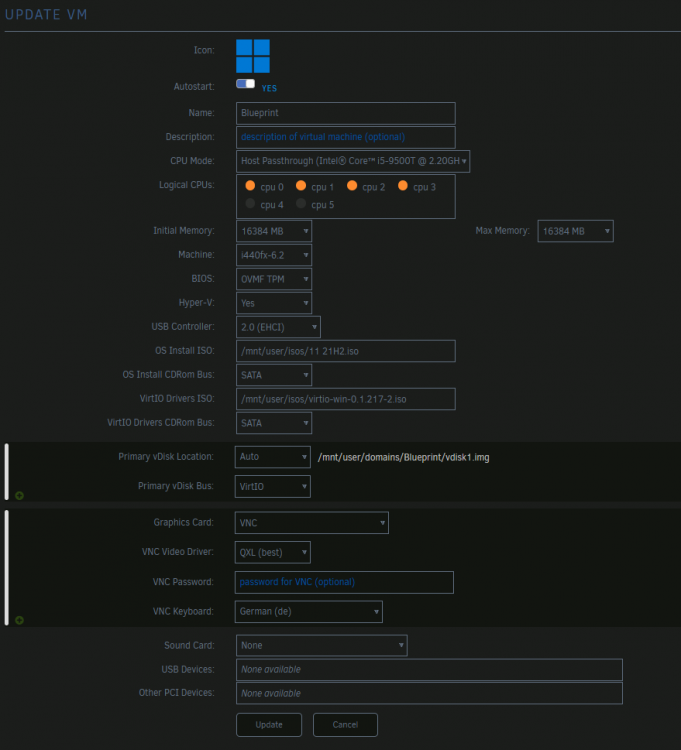This screenshot has height=750, width=681.
Task: Add another vDisk with the green plus icon
Action: click(19, 496)
